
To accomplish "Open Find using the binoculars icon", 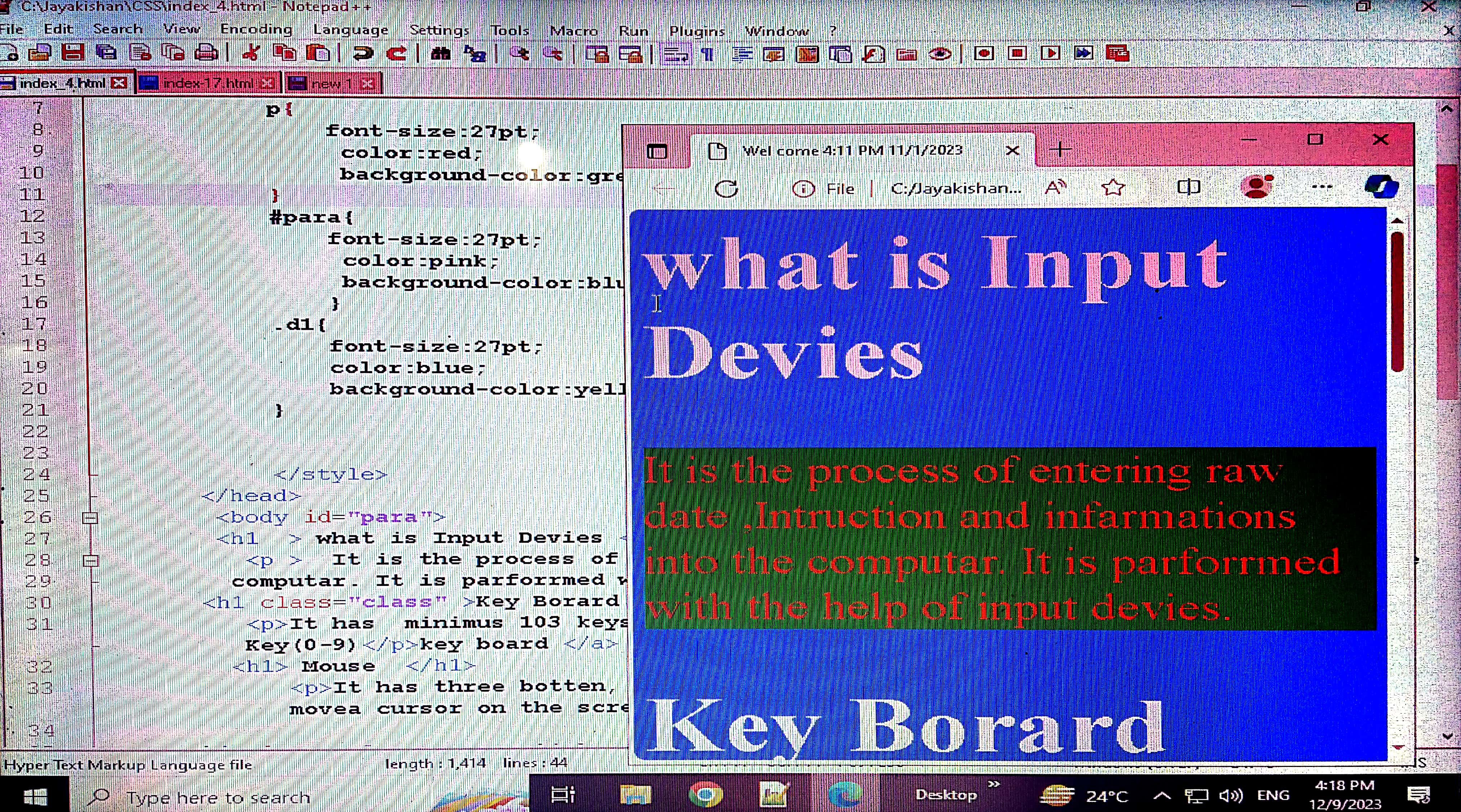I will pyautogui.click(x=441, y=53).
